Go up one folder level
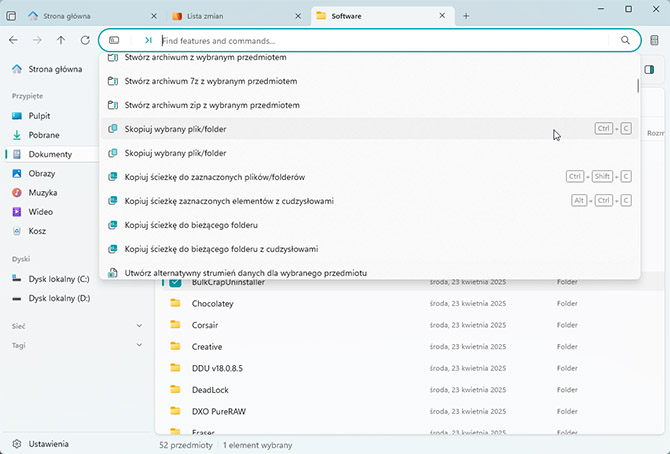Viewport: 670px width, 454px height. pos(61,40)
